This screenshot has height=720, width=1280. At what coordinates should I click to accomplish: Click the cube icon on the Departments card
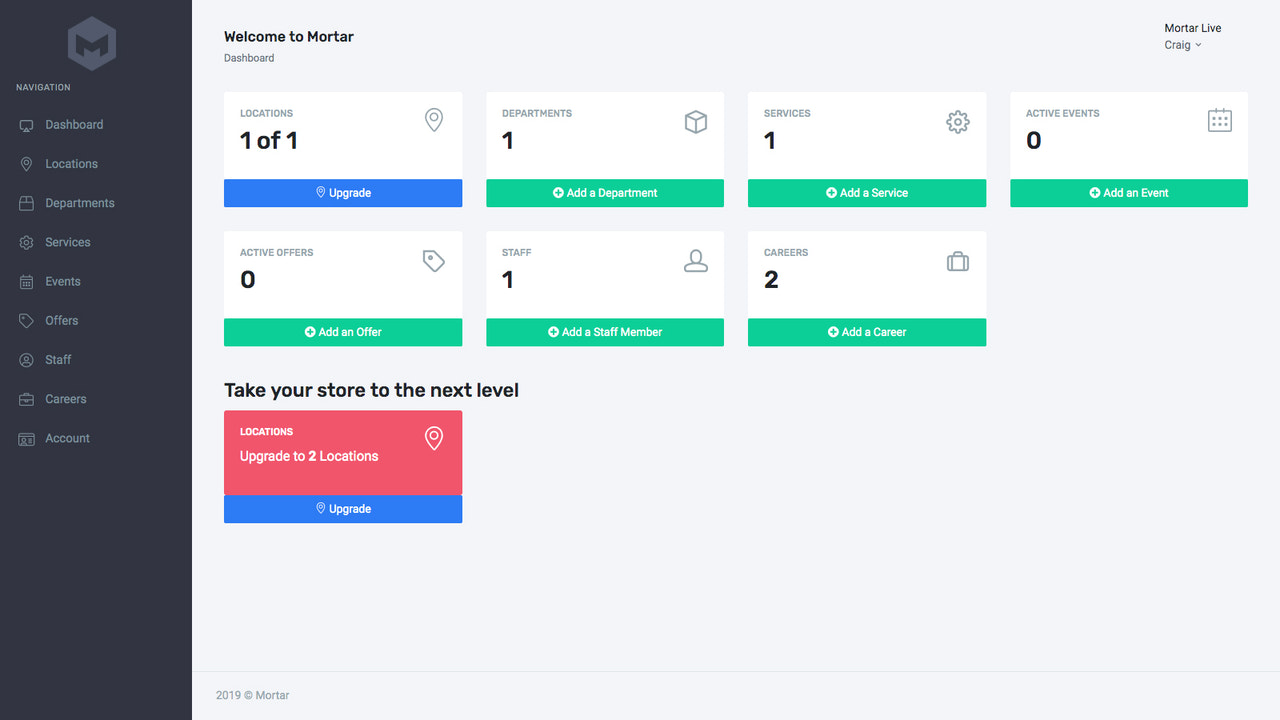(x=696, y=121)
